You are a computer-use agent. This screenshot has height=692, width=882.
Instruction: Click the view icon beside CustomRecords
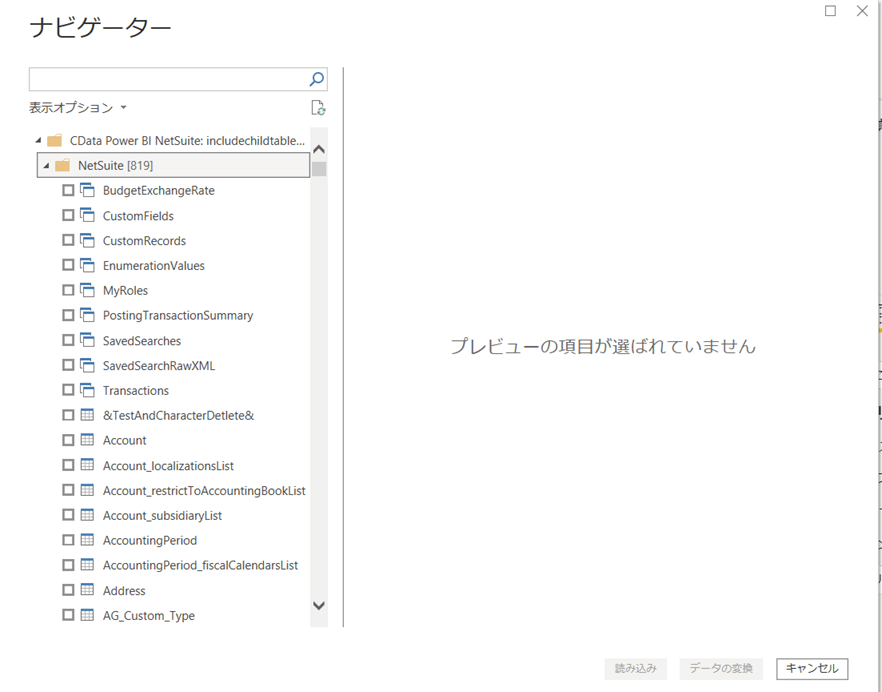click(87, 240)
